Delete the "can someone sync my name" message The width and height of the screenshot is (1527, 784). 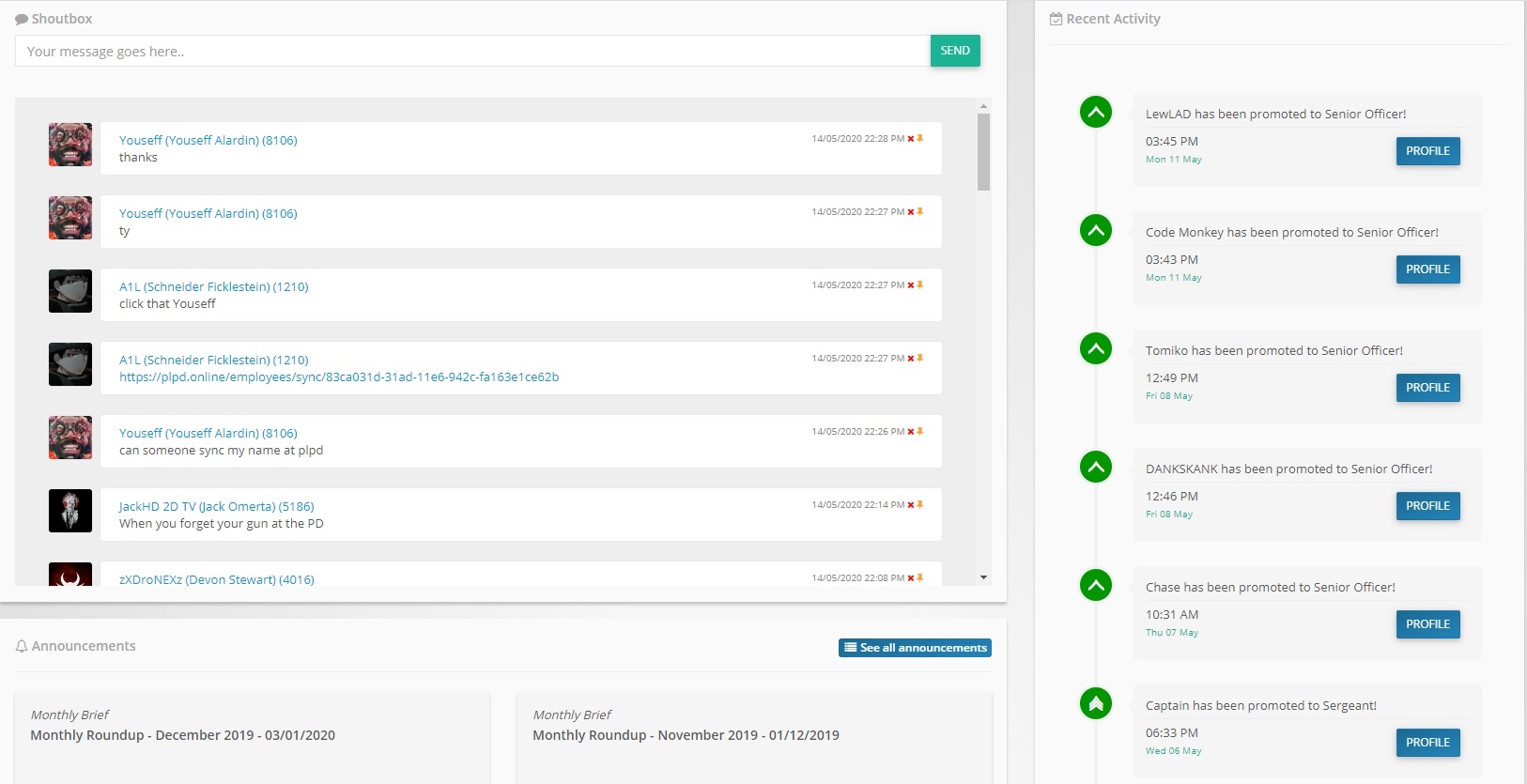click(910, 432)
